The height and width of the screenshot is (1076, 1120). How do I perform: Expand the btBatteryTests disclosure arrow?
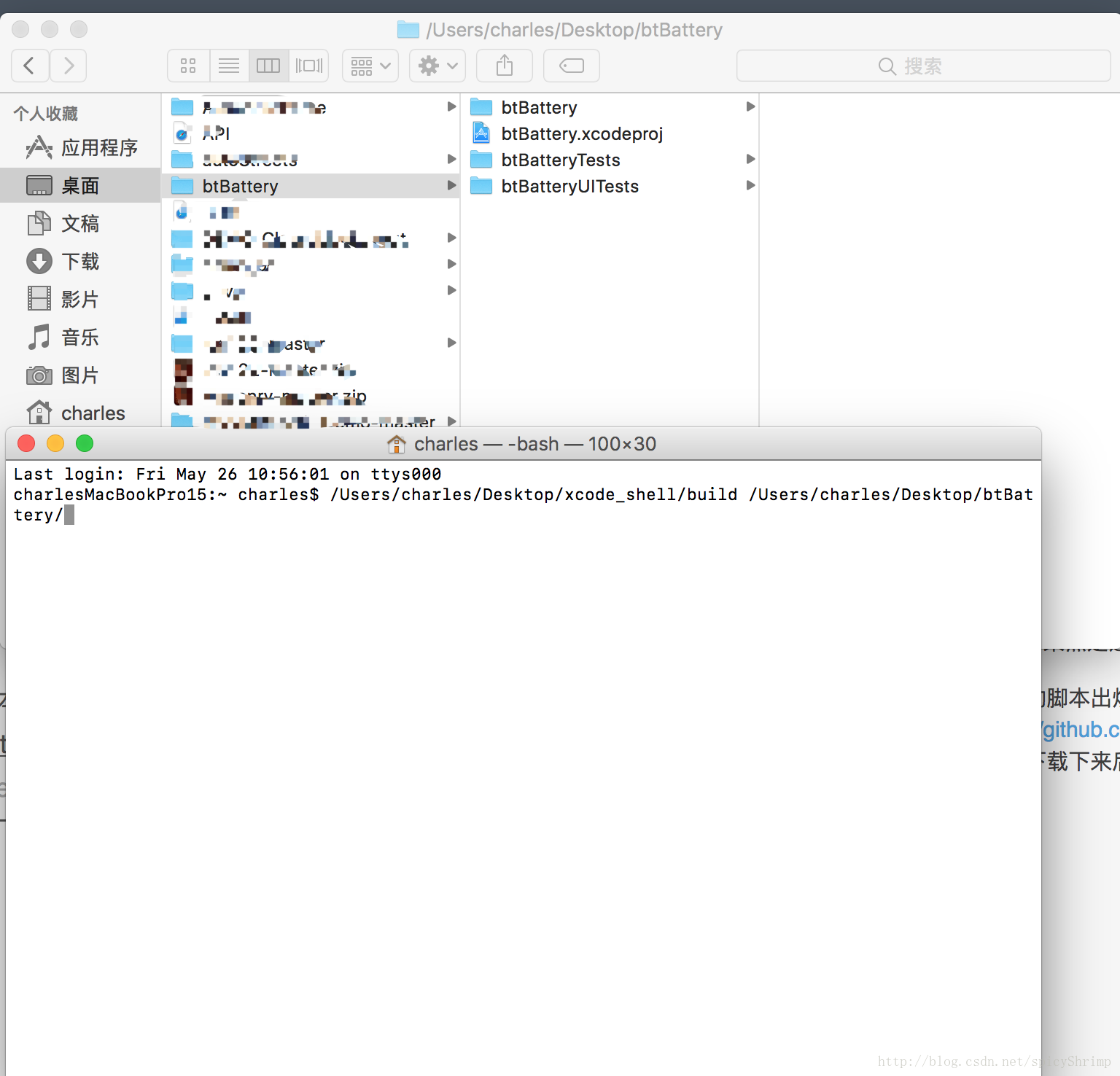tap(750, 160)
